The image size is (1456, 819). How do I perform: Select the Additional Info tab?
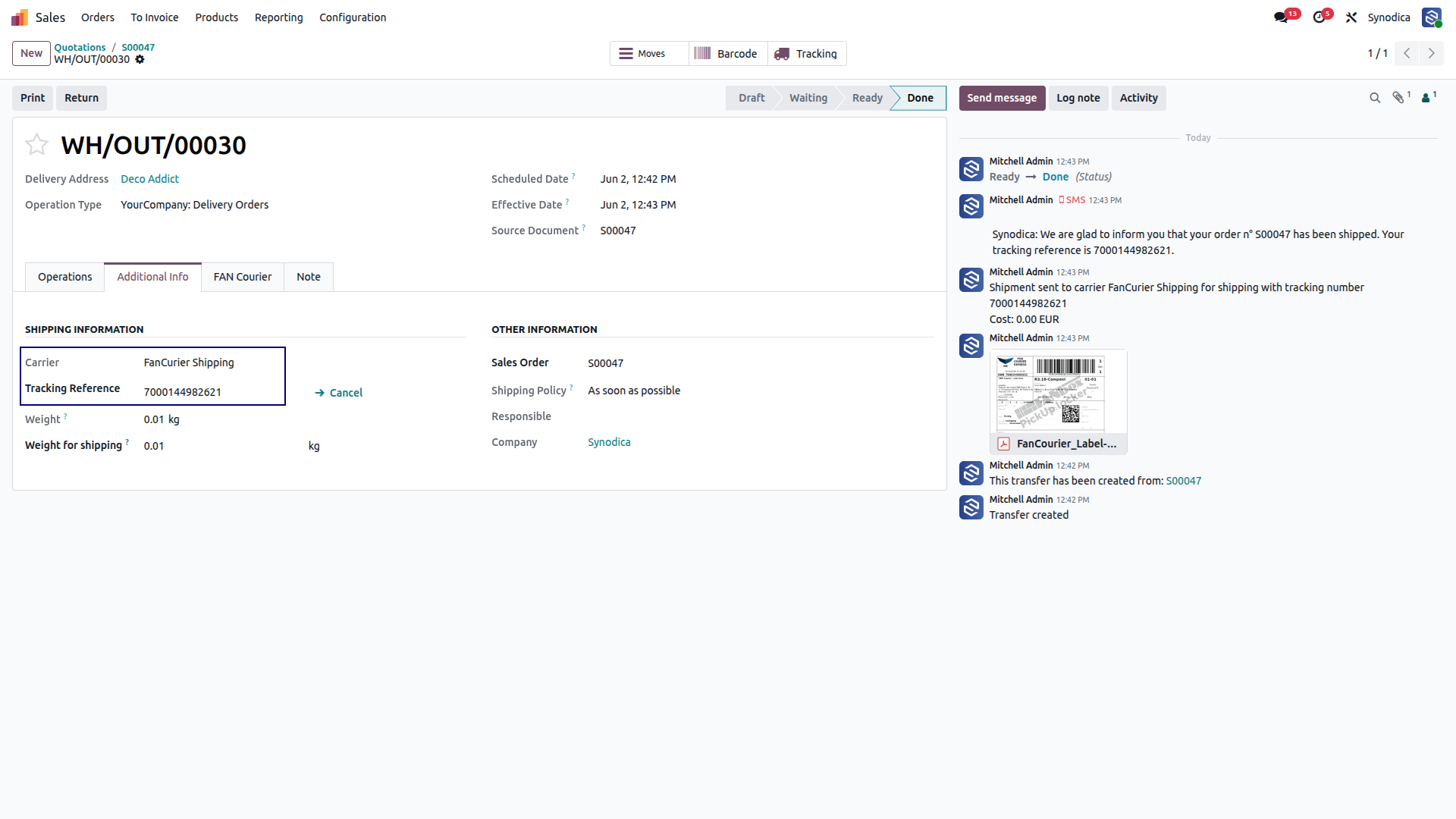[x=152, y=277]
